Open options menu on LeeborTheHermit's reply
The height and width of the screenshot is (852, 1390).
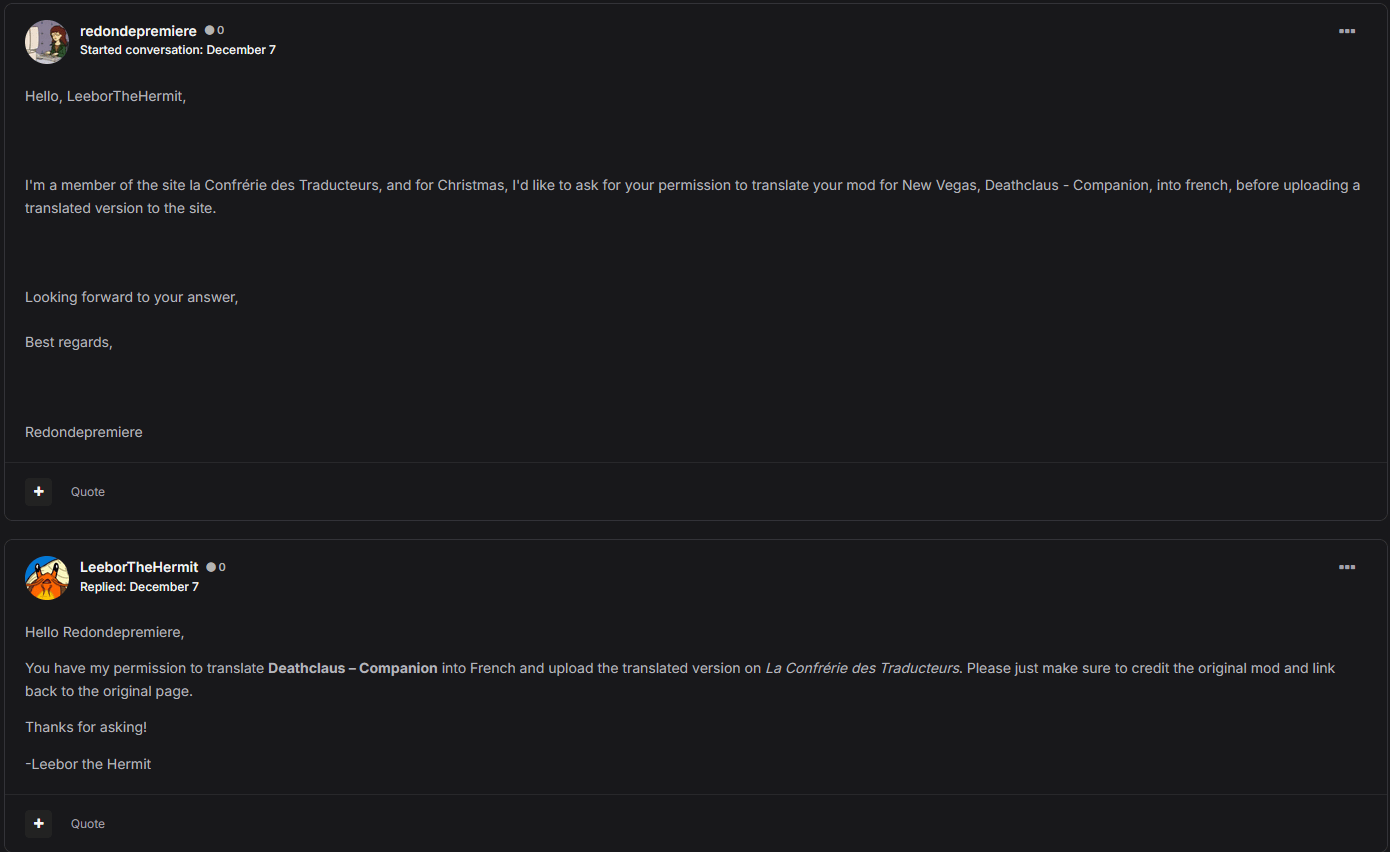(x=1347, y=567)
